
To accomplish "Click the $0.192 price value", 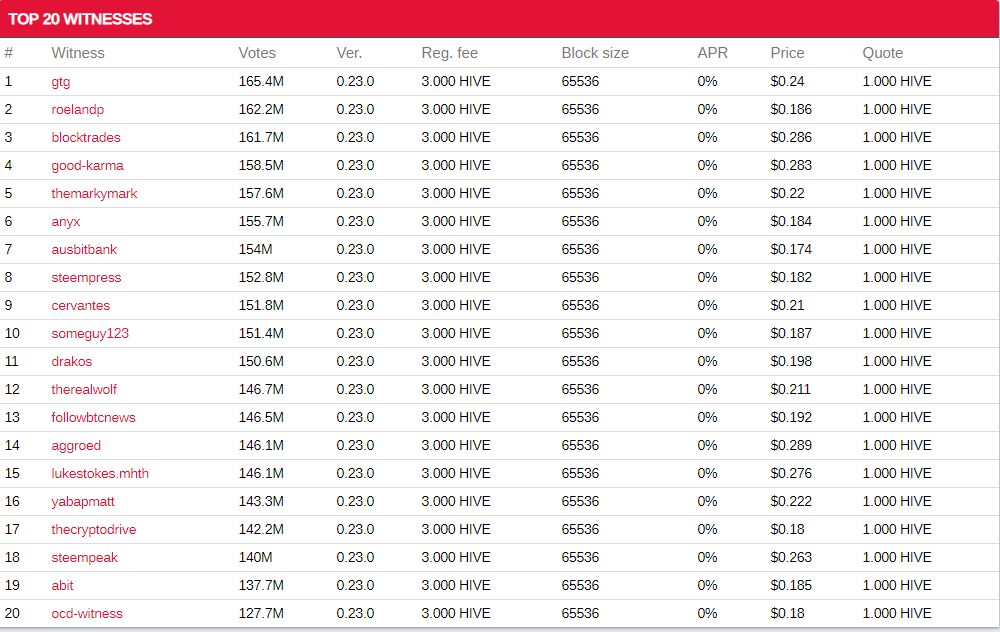I will click(x=791, y=418).
